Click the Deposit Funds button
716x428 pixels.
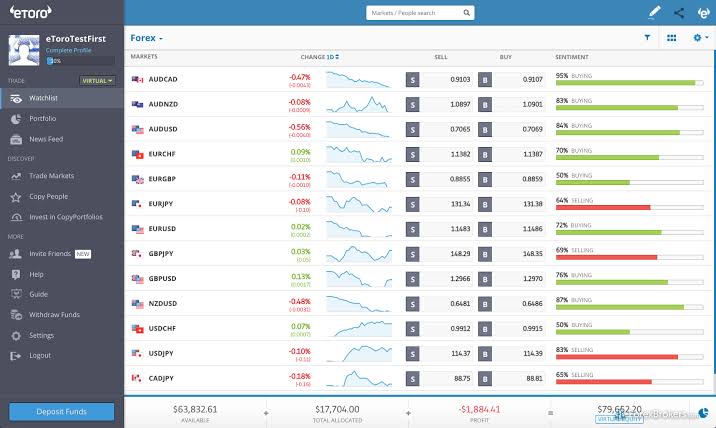click(x=62, y=411)
